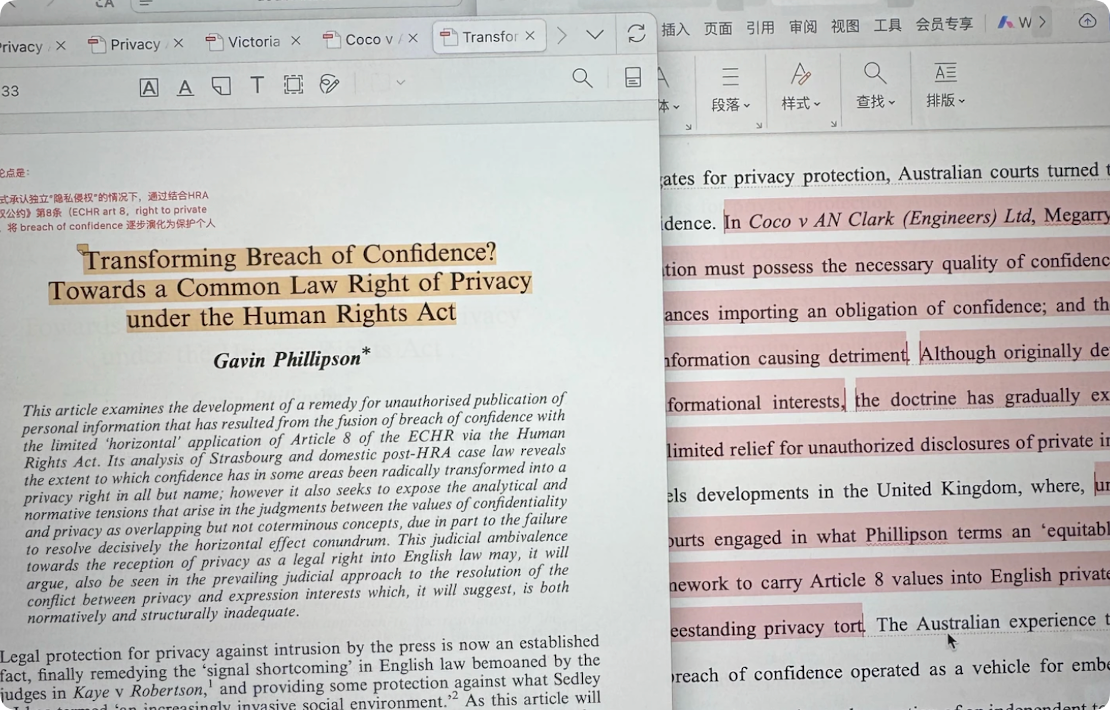The width and height of the screenshot is (1110, 710).
Task: Open styles dialog launcher arrow
Action: pyautogui.click(x=834, y=124)
